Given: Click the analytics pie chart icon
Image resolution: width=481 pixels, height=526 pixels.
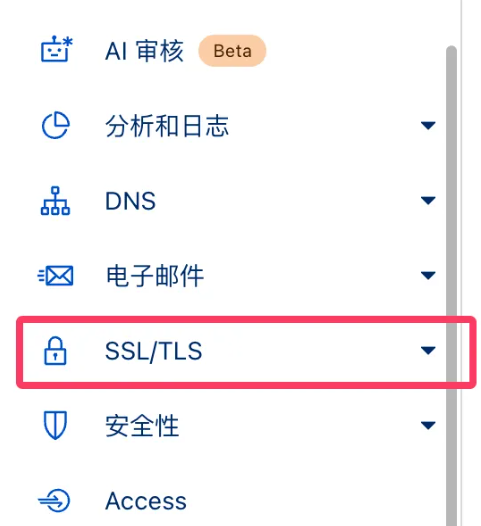Looking at the screenshot, I should (x=56, y=125).
